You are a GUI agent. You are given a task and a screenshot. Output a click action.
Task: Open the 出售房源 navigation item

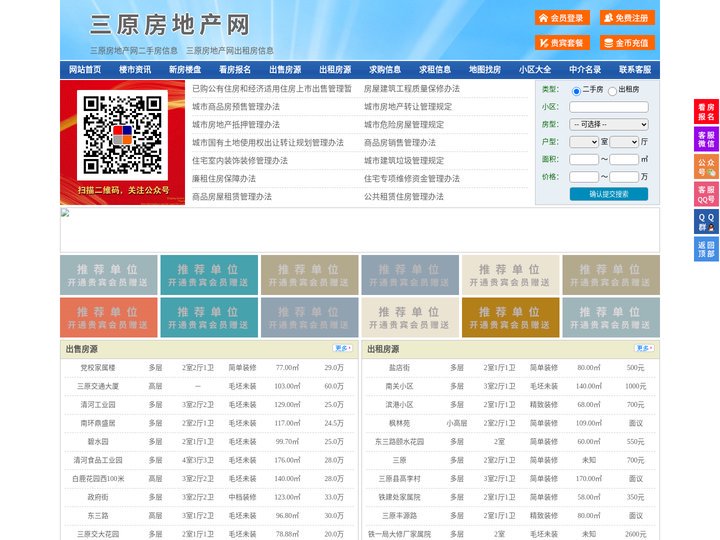(x=285, y=70)
